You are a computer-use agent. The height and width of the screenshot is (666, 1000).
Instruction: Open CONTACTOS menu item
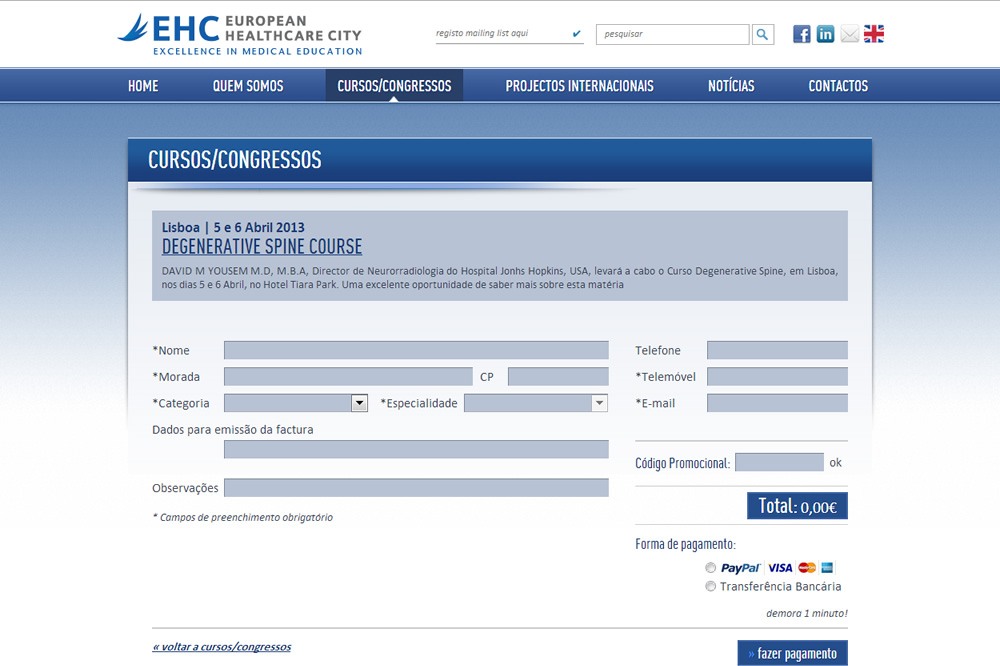838,85
